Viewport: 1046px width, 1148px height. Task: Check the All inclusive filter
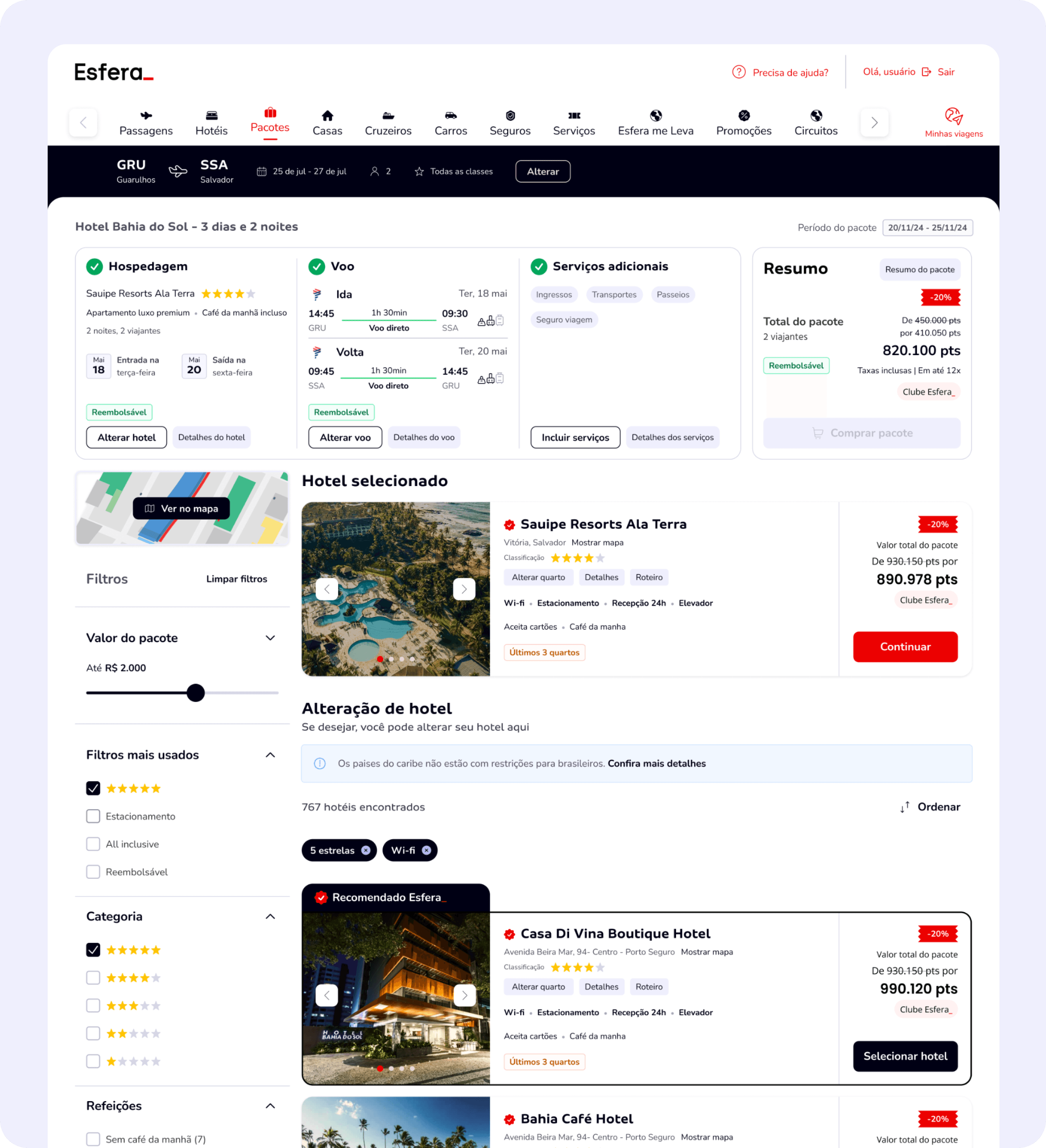pos(93,844)
